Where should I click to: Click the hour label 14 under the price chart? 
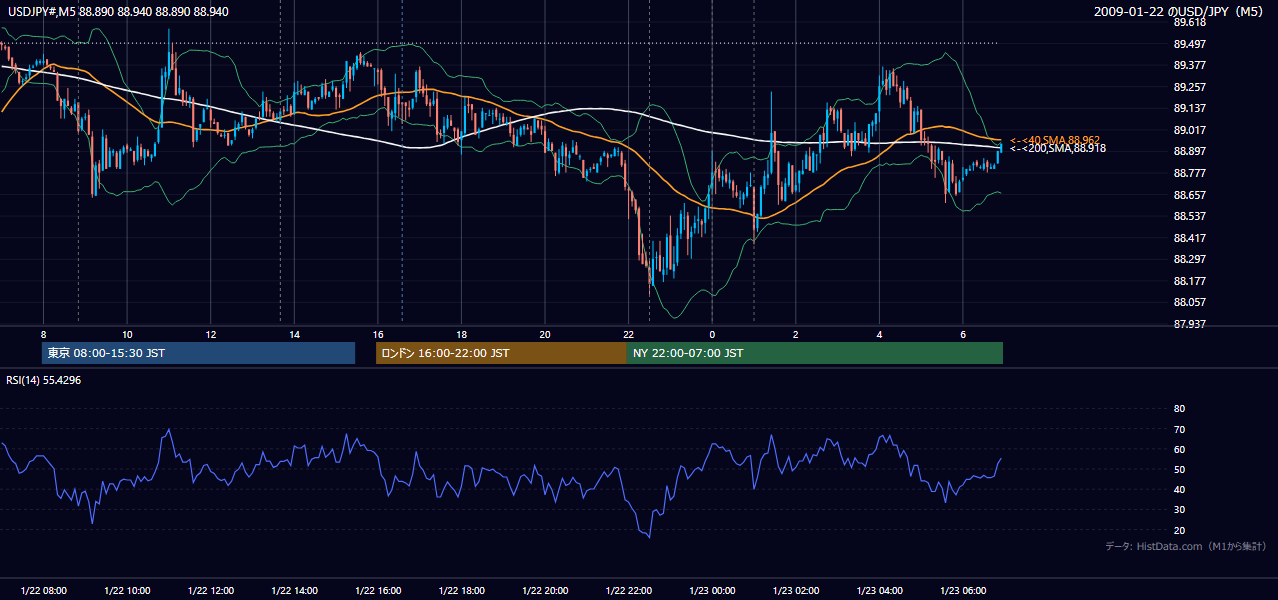(294, 334)
